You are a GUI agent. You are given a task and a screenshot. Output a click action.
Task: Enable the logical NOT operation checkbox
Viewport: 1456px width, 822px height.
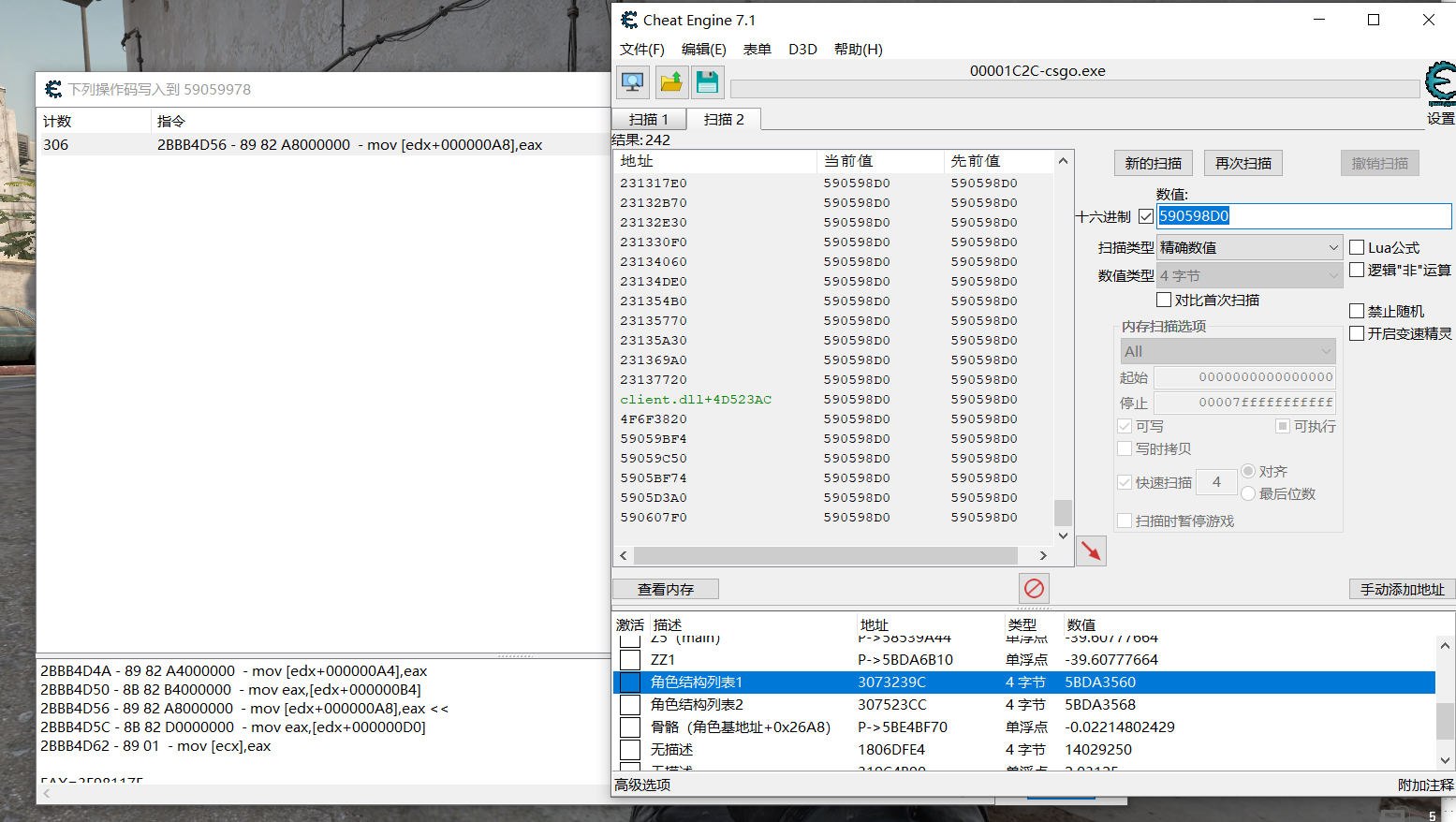click(1357, 270)
